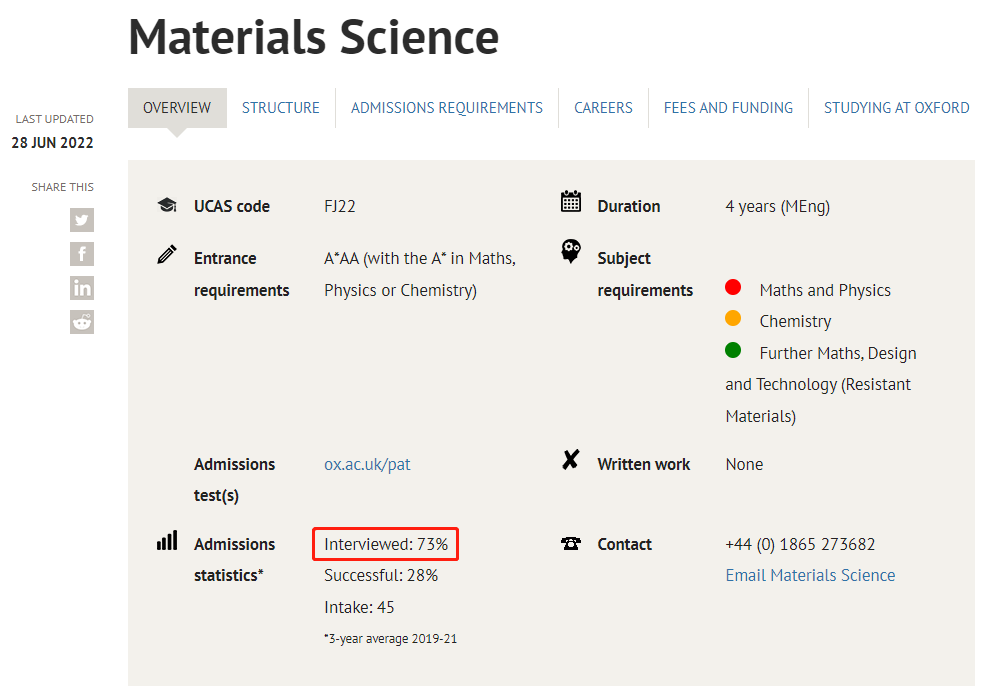The width and height of the screenshot is (981, 700).
Task: Open the Admissions Requirements tab
Action: 447,108
